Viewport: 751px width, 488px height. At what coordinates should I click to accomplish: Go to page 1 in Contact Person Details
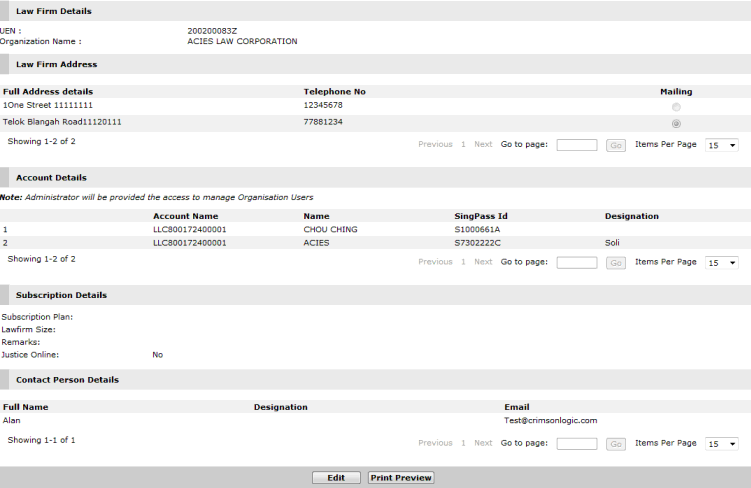pyautogui.click(x=463, y=443)
